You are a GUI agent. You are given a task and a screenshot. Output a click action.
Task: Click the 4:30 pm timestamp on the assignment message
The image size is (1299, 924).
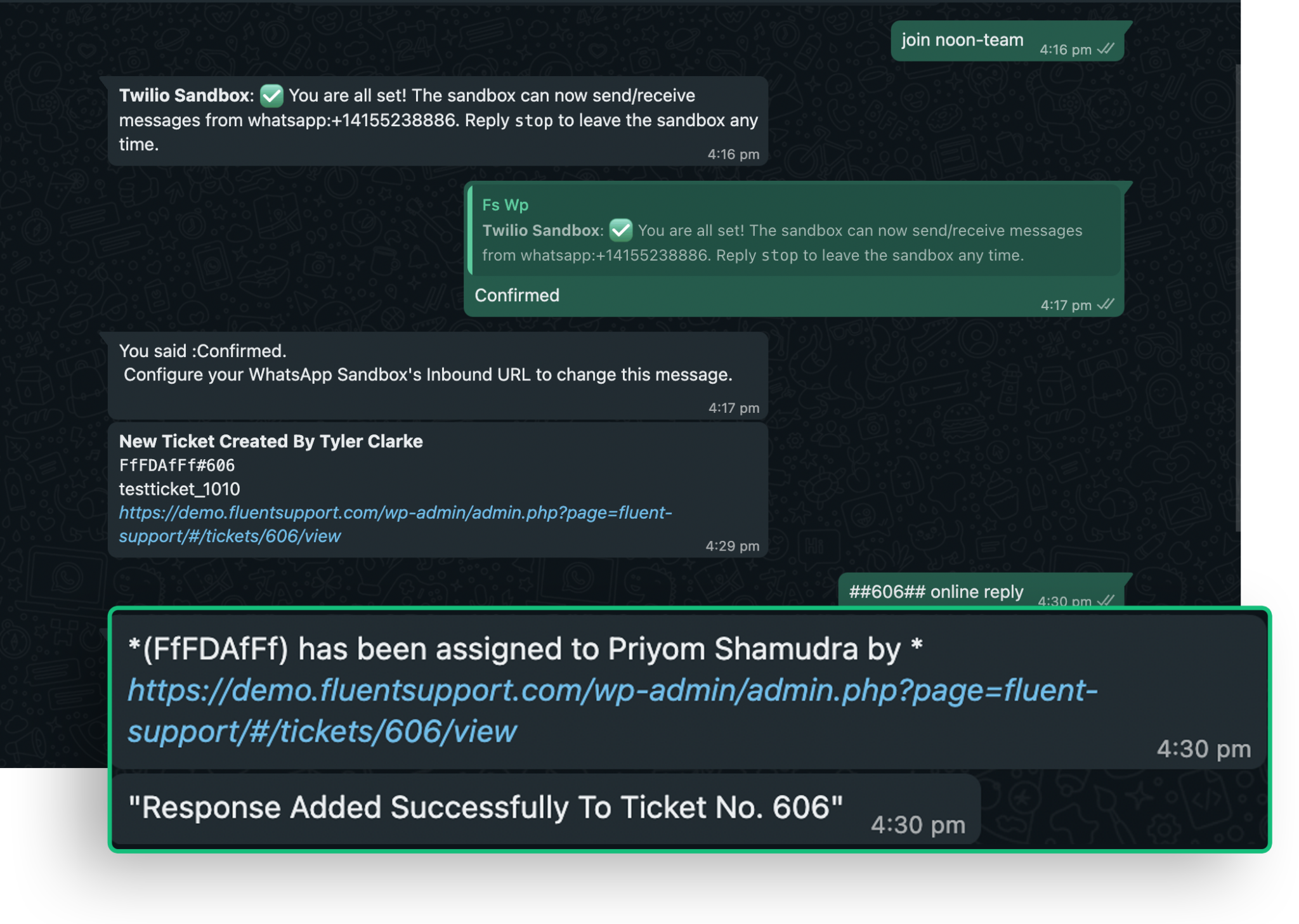(1204, 748)
